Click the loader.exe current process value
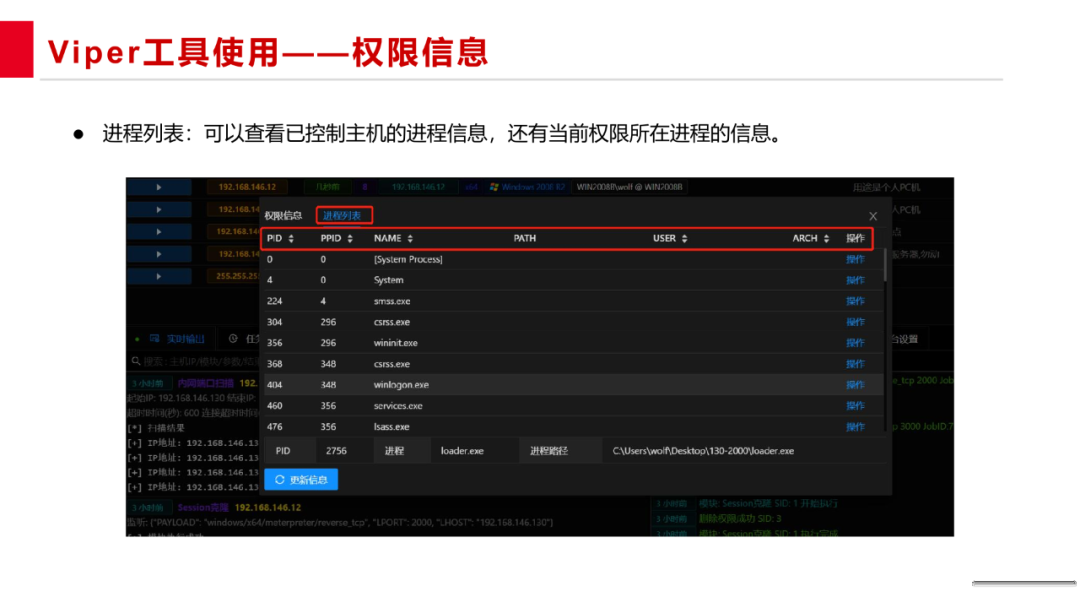1080x608 pixels. click(x=462, y=451)
